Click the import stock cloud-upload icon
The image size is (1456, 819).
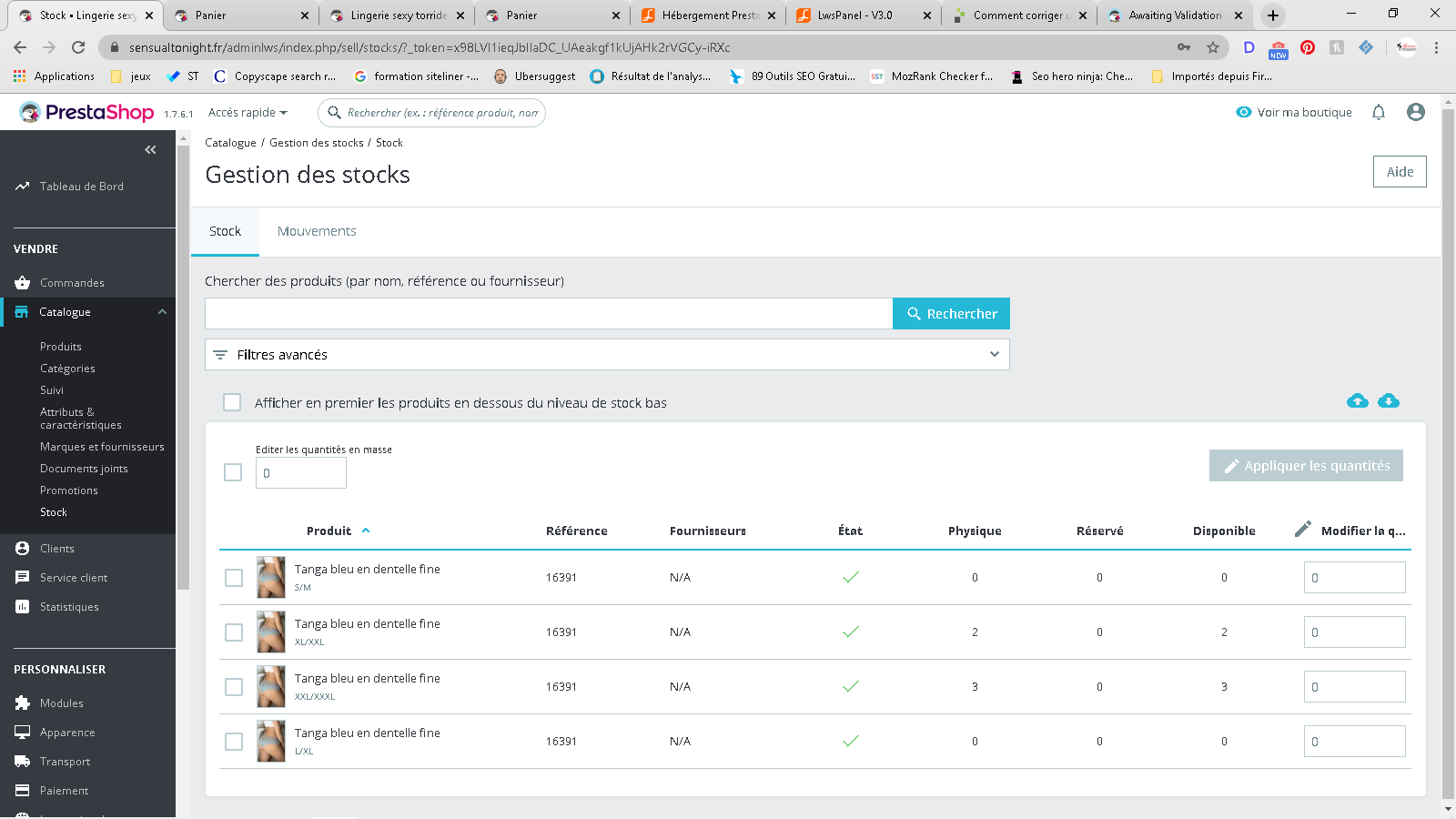[x=1358, y=401]
